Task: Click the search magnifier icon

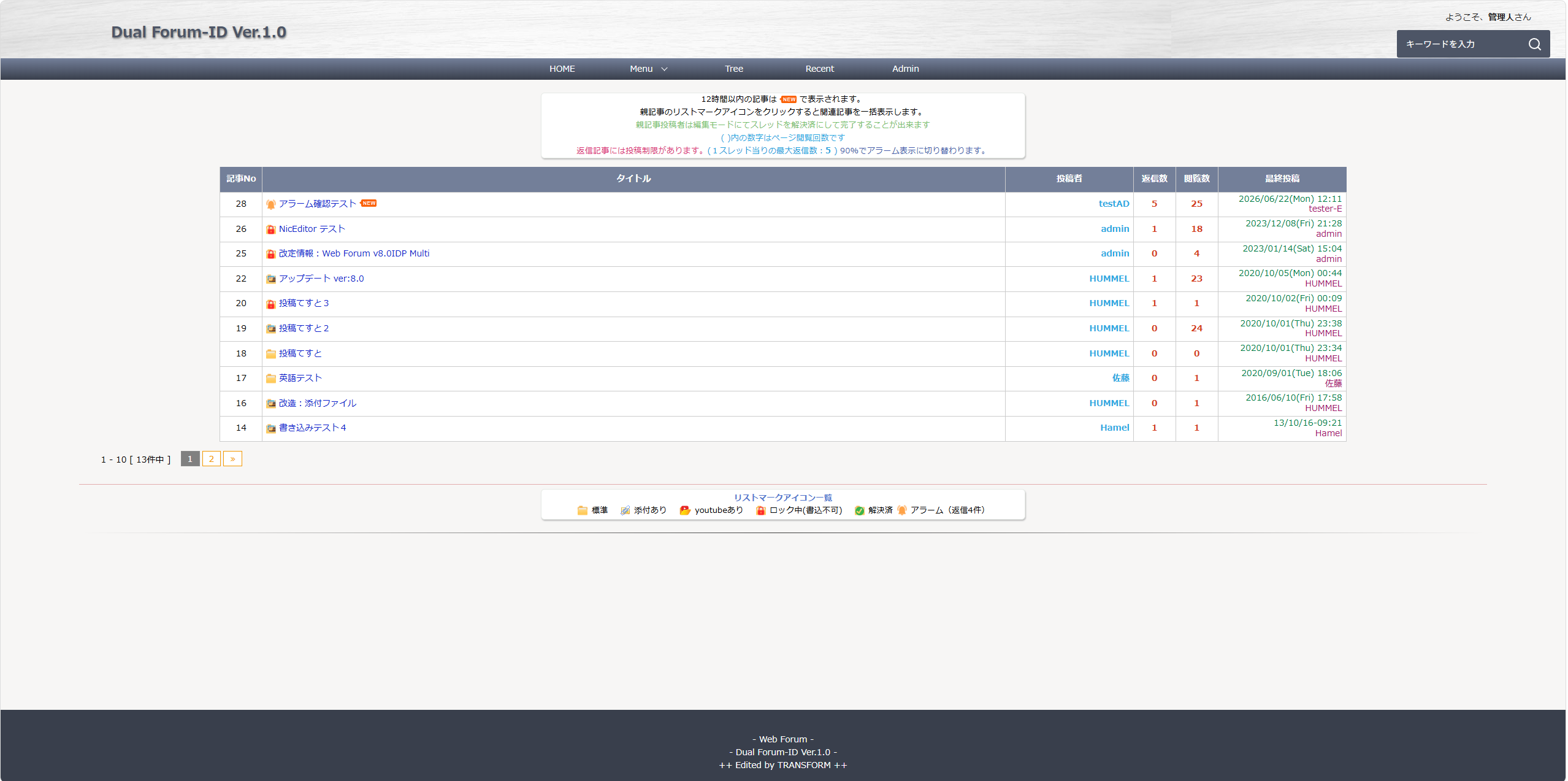Action: 1534,44
